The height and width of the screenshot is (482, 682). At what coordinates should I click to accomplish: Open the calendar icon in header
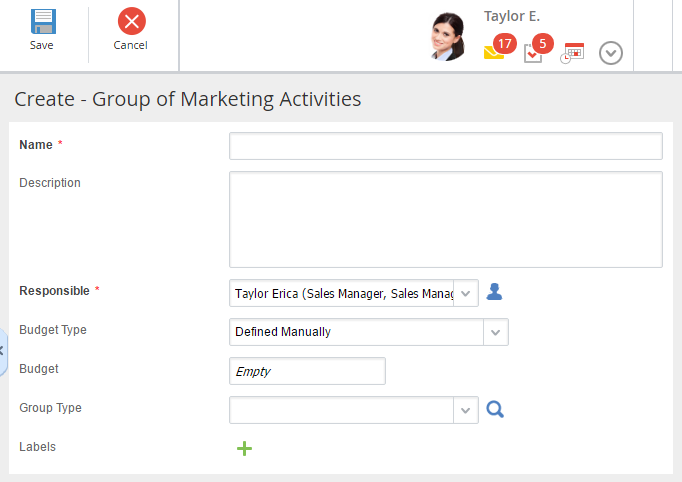pyautogui.click(x=572, y=53)
